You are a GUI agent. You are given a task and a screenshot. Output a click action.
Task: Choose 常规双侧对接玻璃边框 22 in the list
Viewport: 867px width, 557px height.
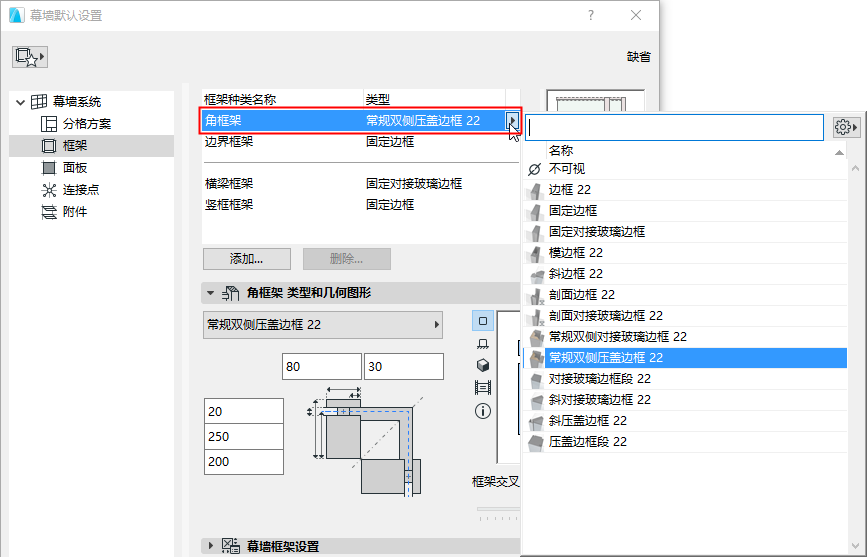(685, 337)
